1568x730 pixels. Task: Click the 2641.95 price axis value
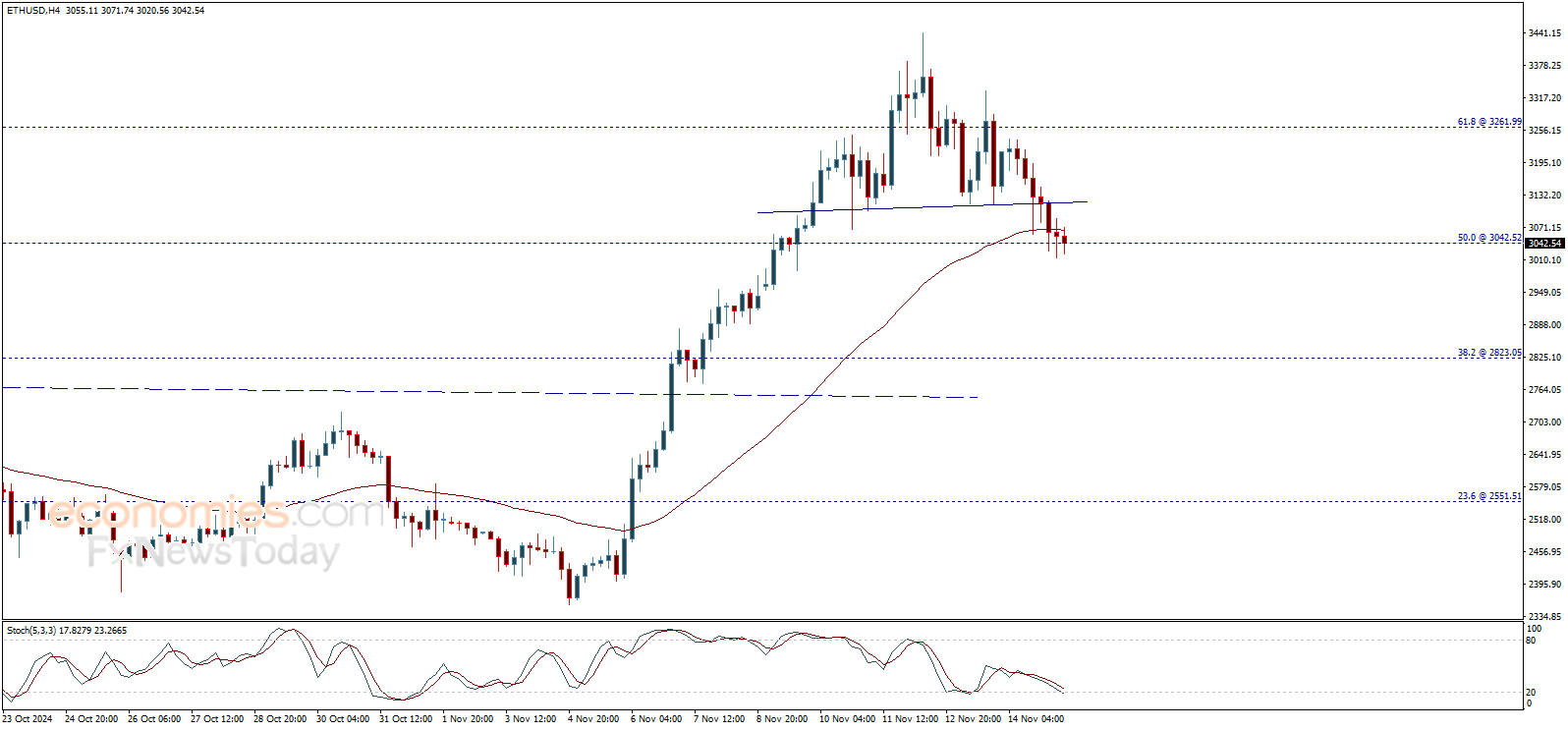point(1544,455)
